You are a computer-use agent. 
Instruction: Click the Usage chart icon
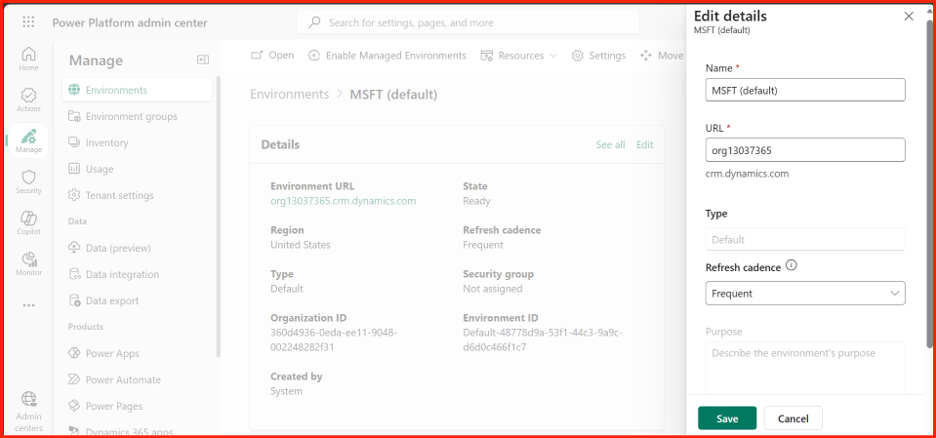74,169
